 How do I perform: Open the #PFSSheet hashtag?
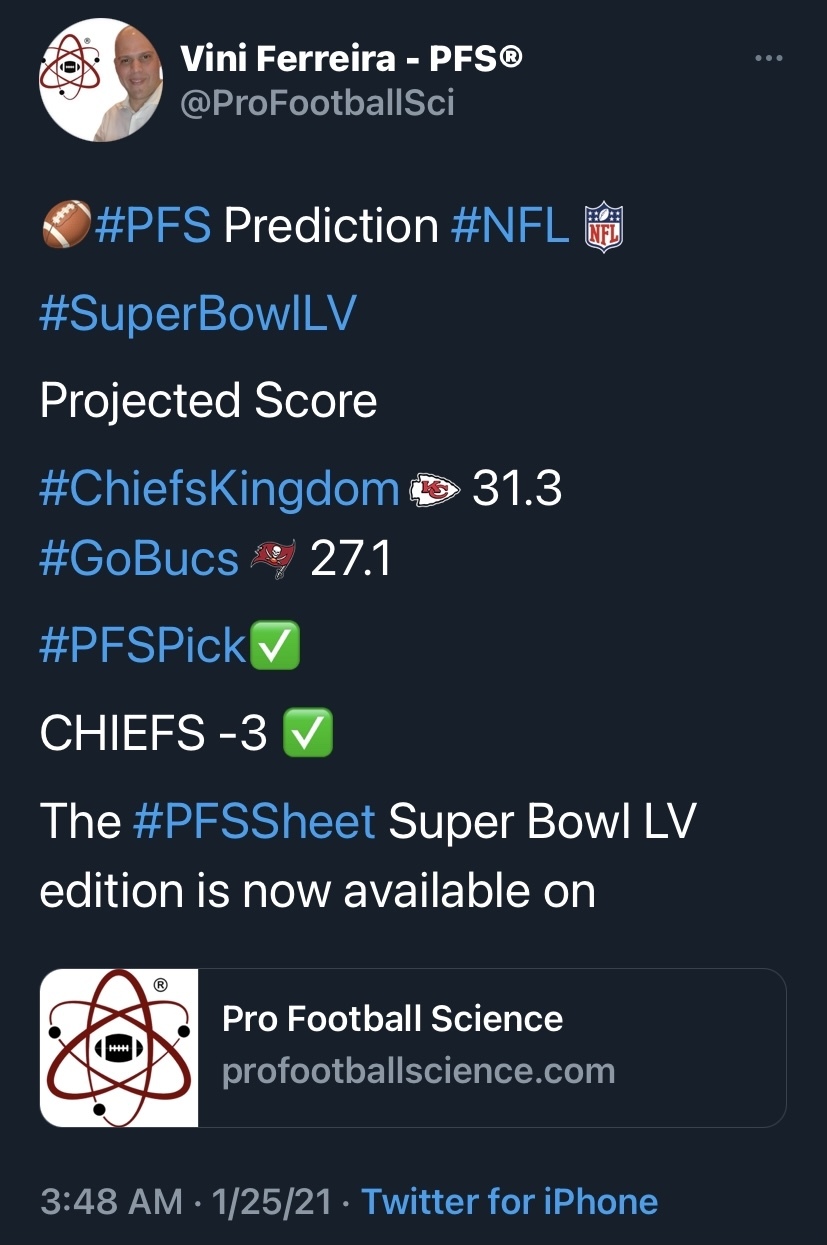(x=254, y=822)
